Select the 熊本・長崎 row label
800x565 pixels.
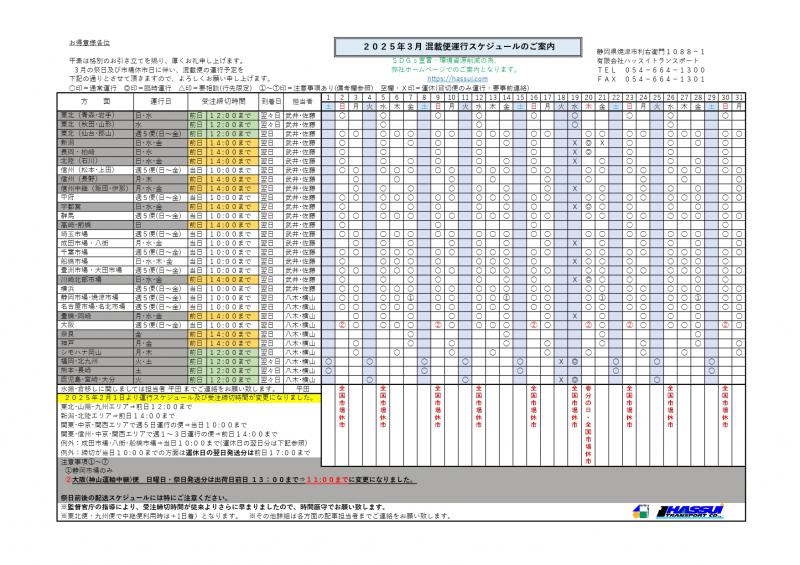[95, 371]
